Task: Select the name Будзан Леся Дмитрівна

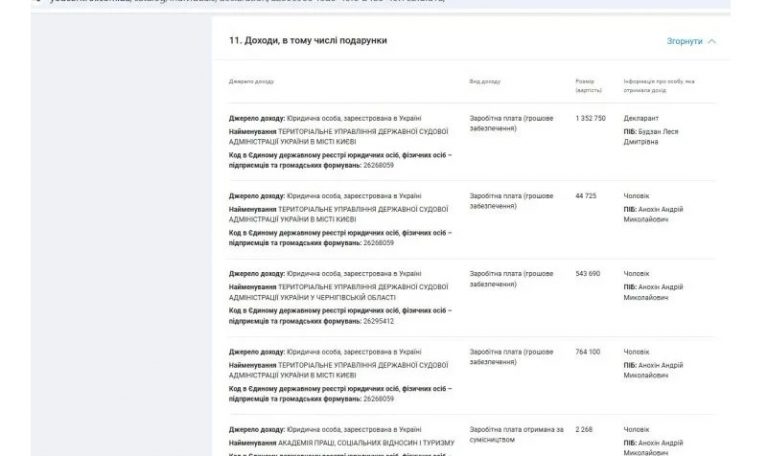Action: point(651,137)
